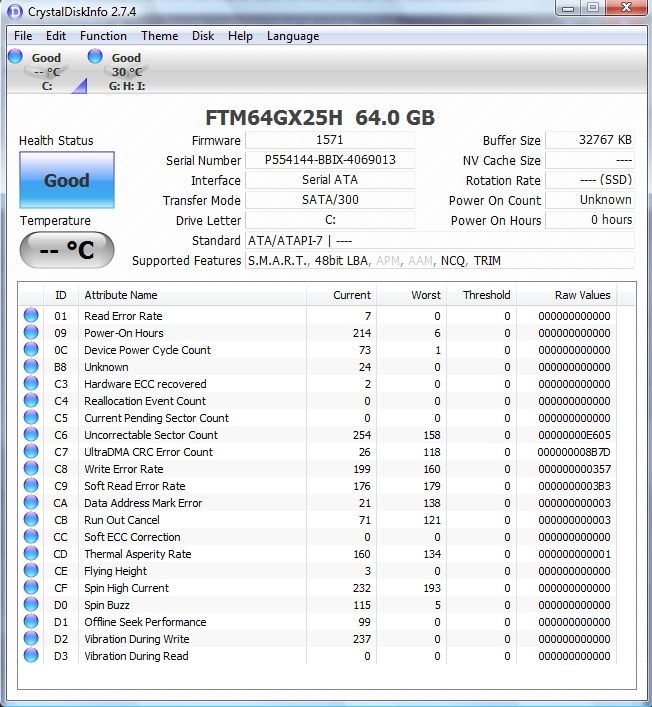Click the status orb for Data Address Mark Error
This screenshot has width=652, height=707.
[31, 502]
